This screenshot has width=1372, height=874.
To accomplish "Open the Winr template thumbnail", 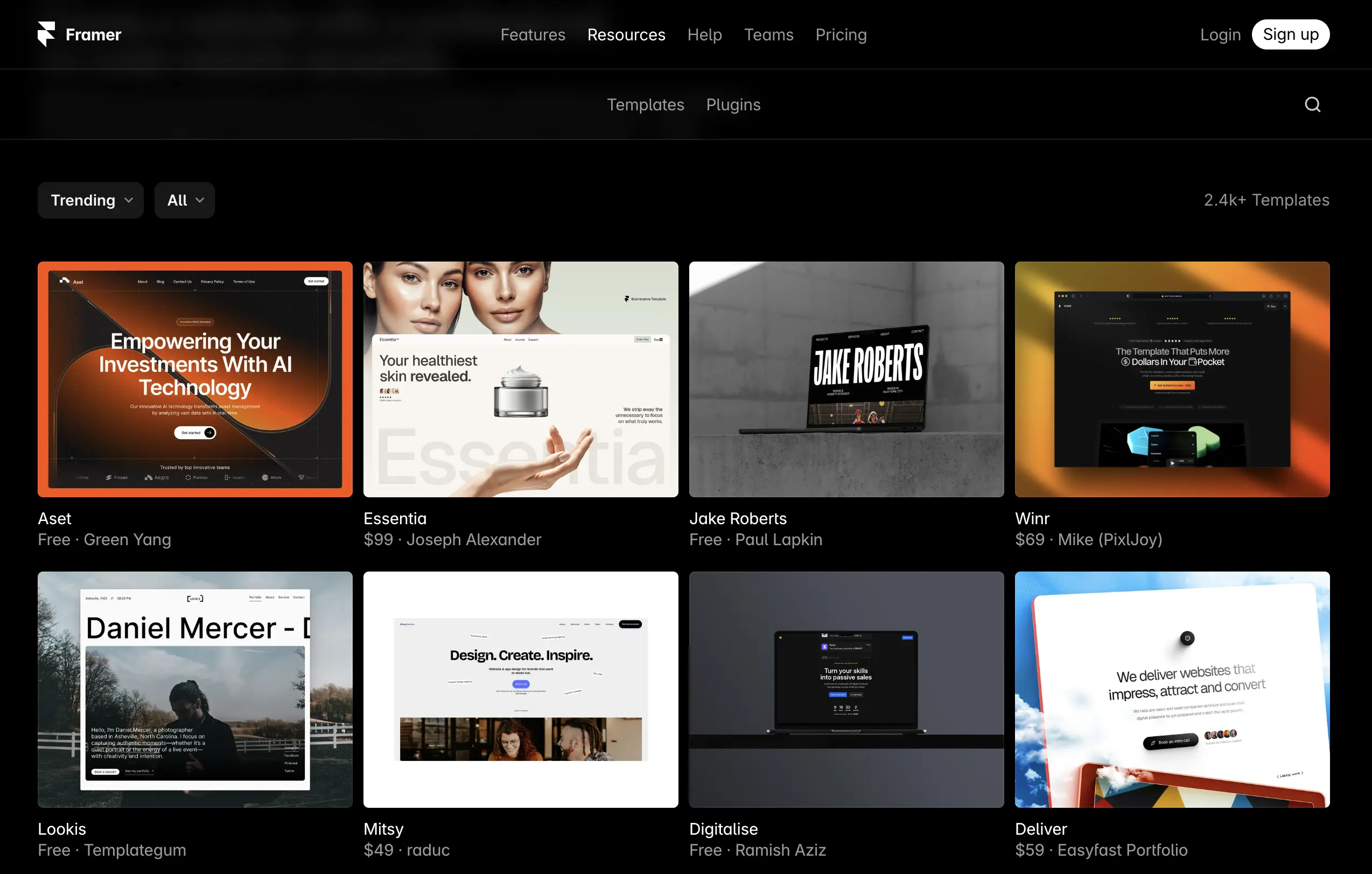I will click(1172, 379).
